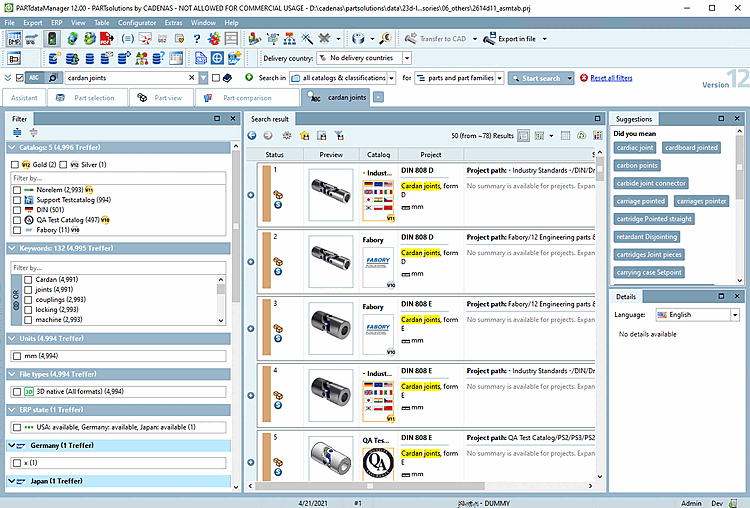
Task: Click the traffic light icon in the toolbar
Action: tap(52, 39)
